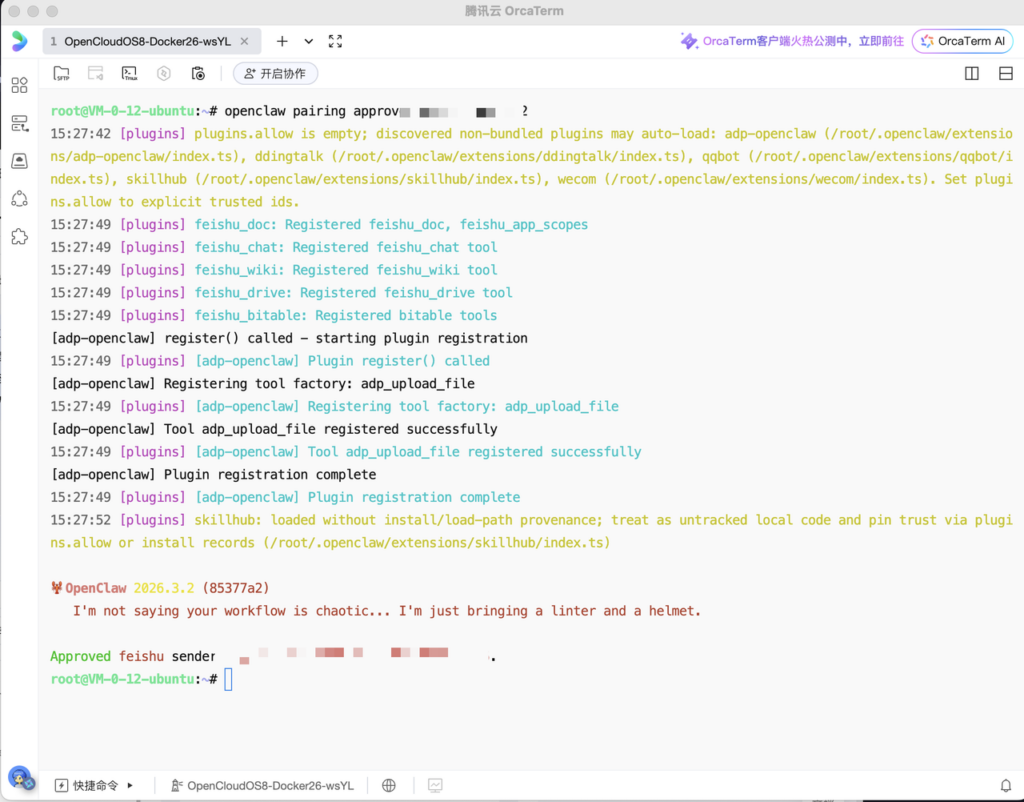Toggle vertical split pane layout
Viewport: 1024px width, 802px height.
[971, 73]
